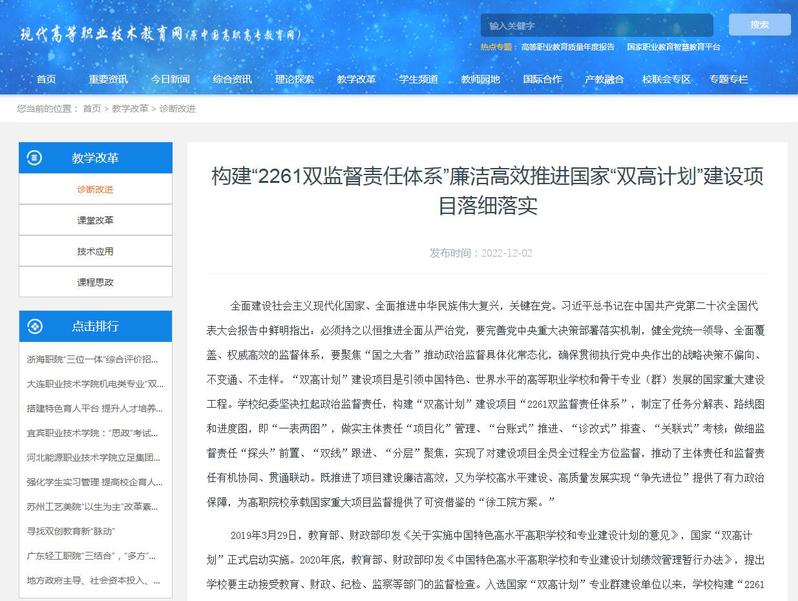
Task: Click the 点击排行 panel header icon
Action: pyautogui.click(x=36, y=325)
